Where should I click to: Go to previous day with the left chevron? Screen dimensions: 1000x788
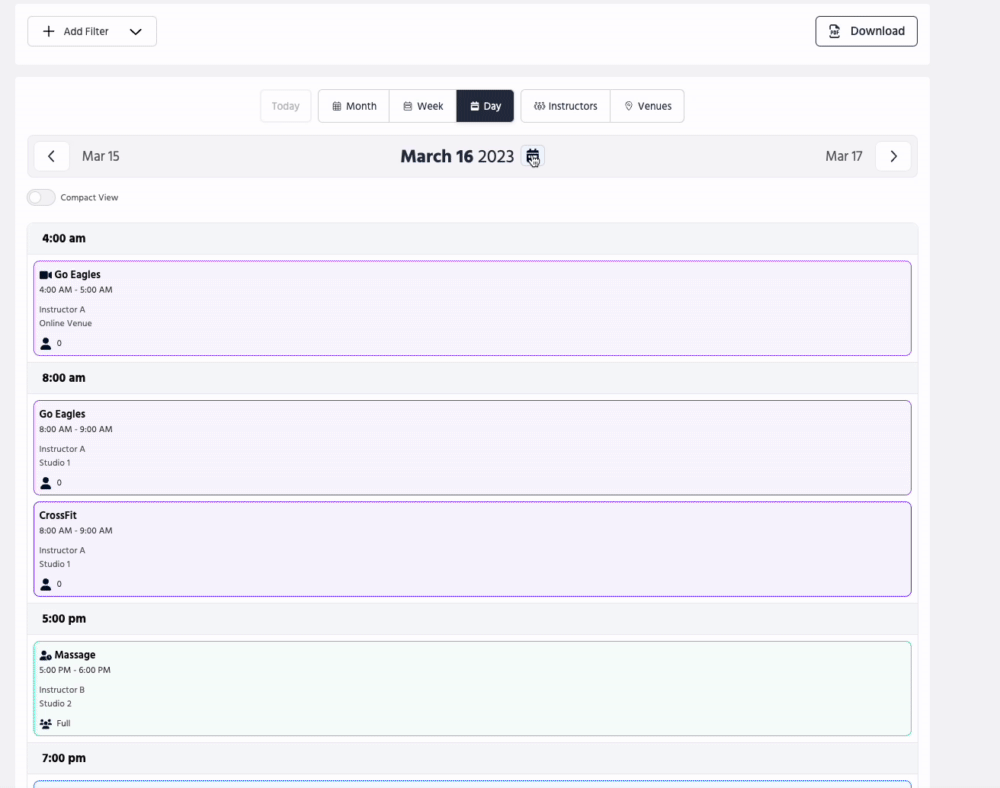(x=51, y=156)
